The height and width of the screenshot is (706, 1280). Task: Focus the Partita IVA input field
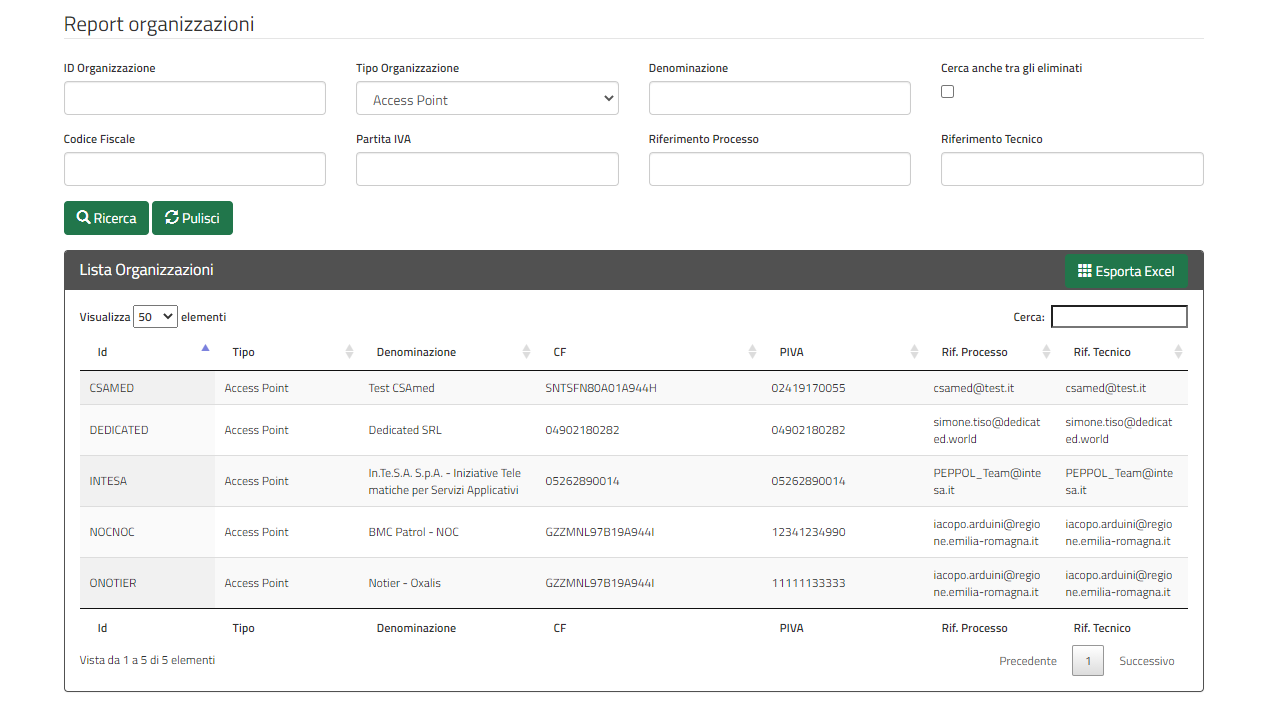pyautogui.click(x=487, y=169)
